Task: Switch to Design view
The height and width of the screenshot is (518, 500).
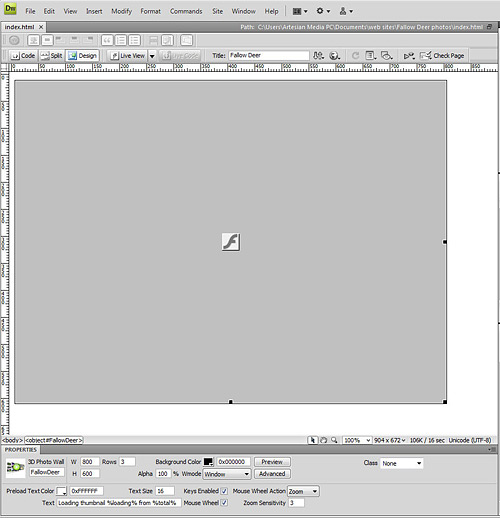Action: tap(82, 56)
